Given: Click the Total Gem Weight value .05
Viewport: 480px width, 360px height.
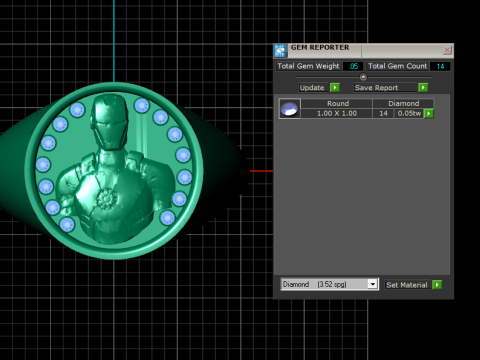Looking at the screenshot, I should click(x=353, y=66).
